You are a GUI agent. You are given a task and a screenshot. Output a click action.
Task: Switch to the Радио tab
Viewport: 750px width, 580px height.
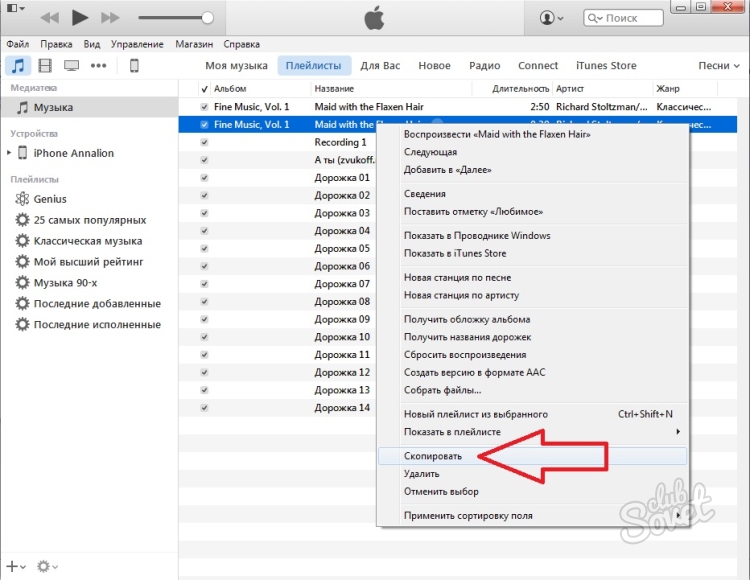tap(484, 66)
